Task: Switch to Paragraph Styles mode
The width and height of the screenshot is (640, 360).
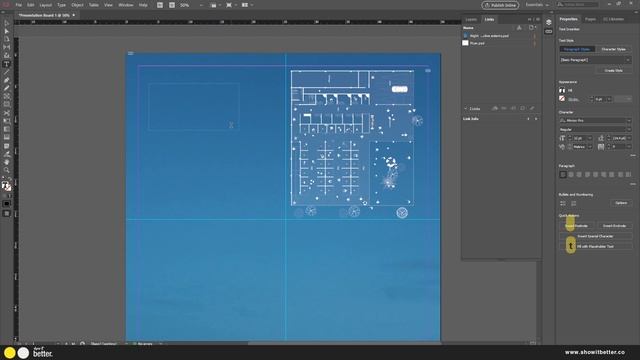Action: click(577, 49)
